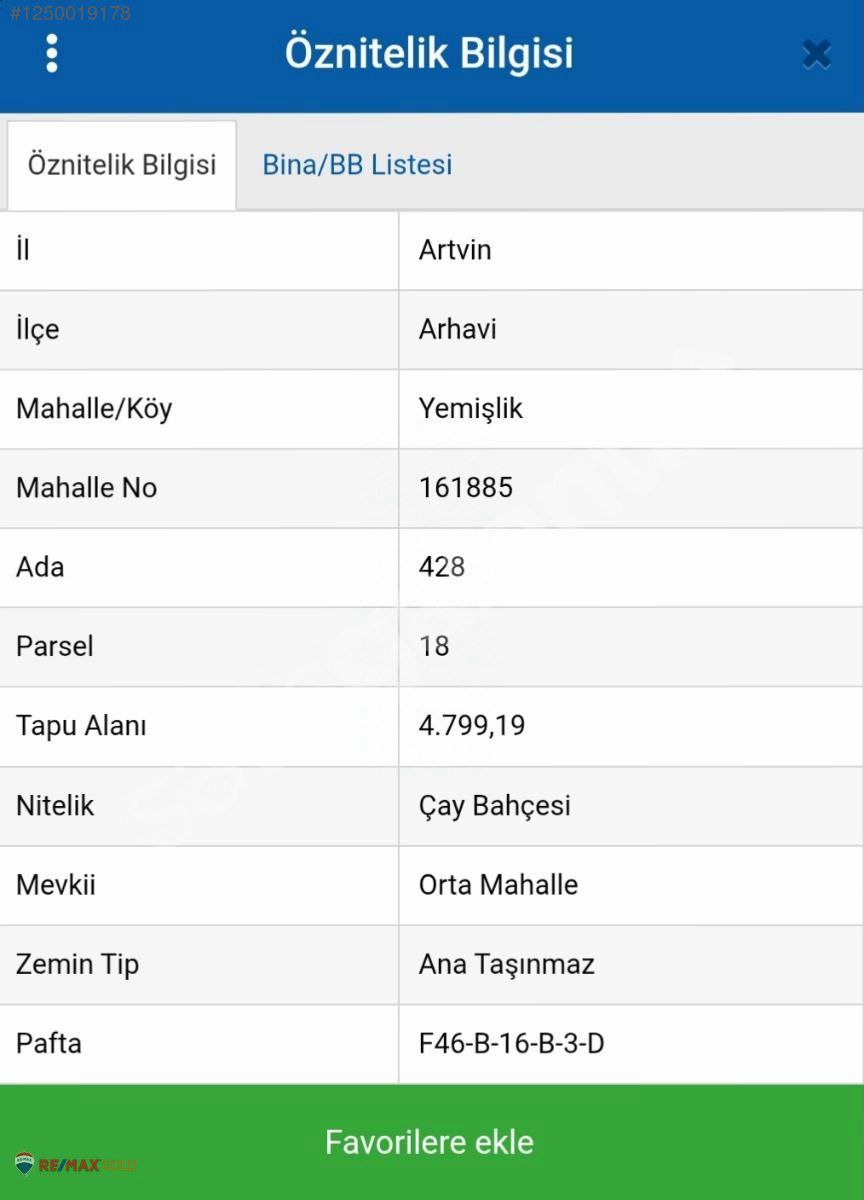
Task: Click the RE/MAX logo icon
Action: click(26, 1164)
